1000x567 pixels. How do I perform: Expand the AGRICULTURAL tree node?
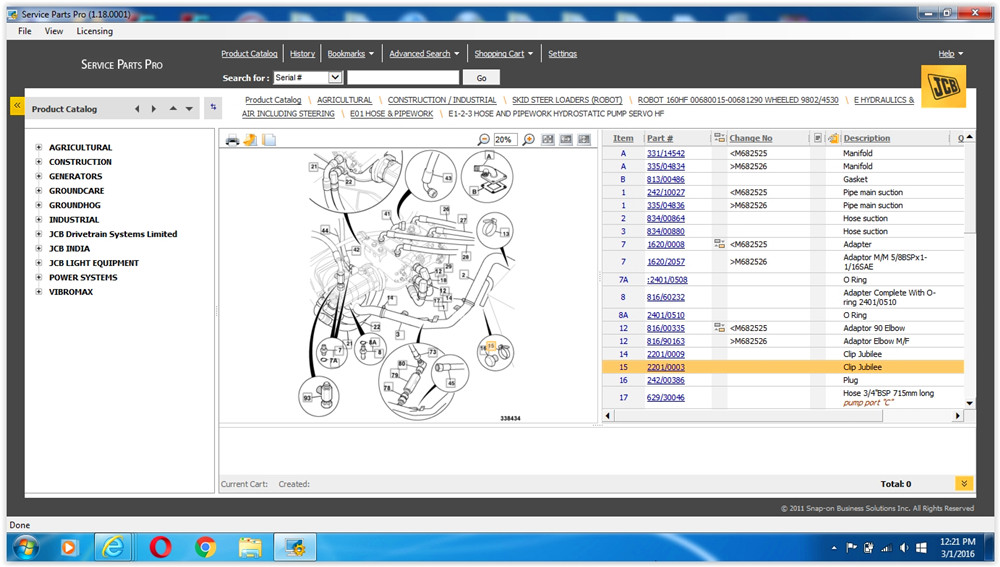[x=38, y=147]
